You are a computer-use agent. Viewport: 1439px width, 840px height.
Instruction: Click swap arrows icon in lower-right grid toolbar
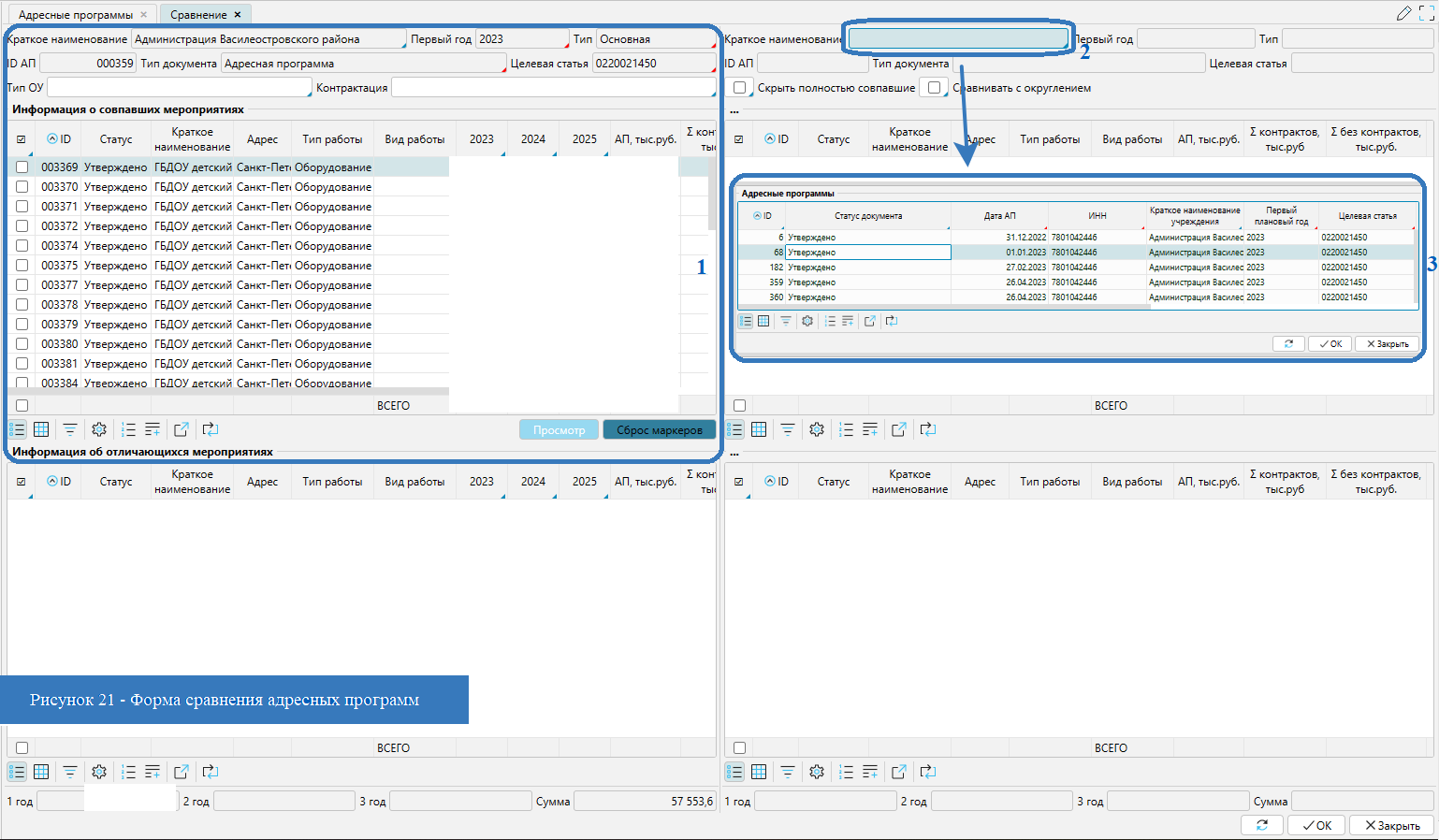pyautogui.click(x=928, y=772)
